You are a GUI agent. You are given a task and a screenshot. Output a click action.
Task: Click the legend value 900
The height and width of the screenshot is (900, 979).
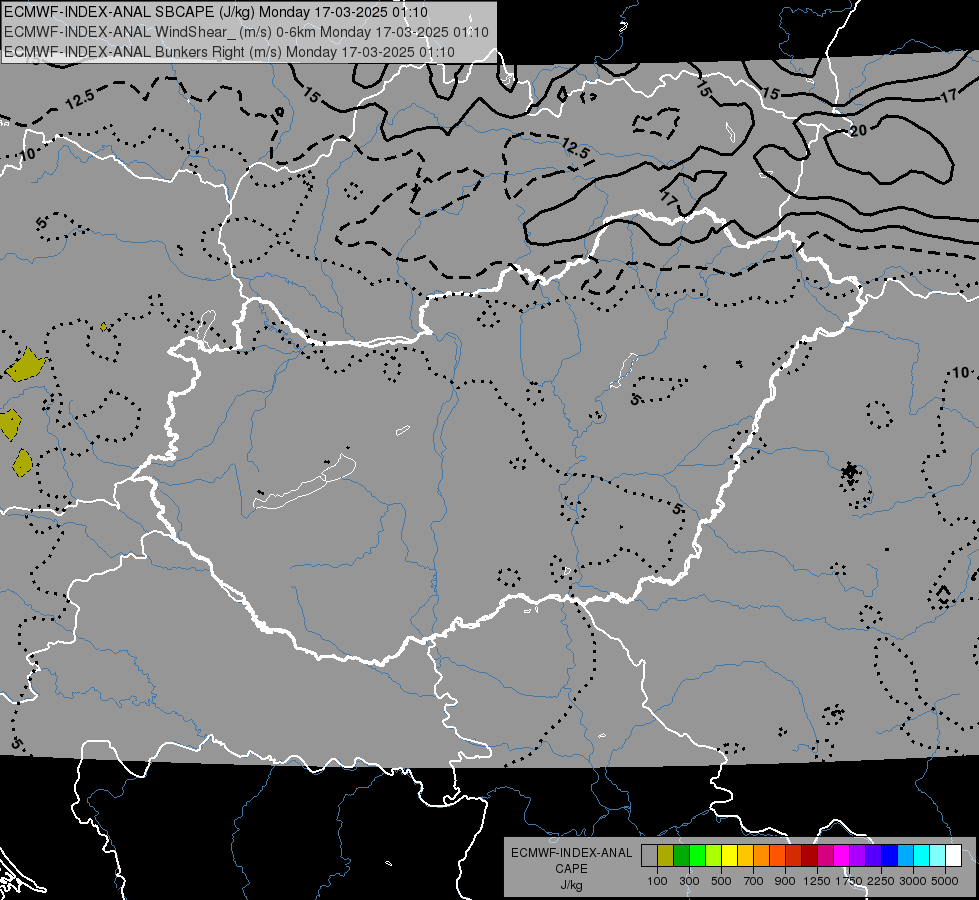(x=785, y=881)
